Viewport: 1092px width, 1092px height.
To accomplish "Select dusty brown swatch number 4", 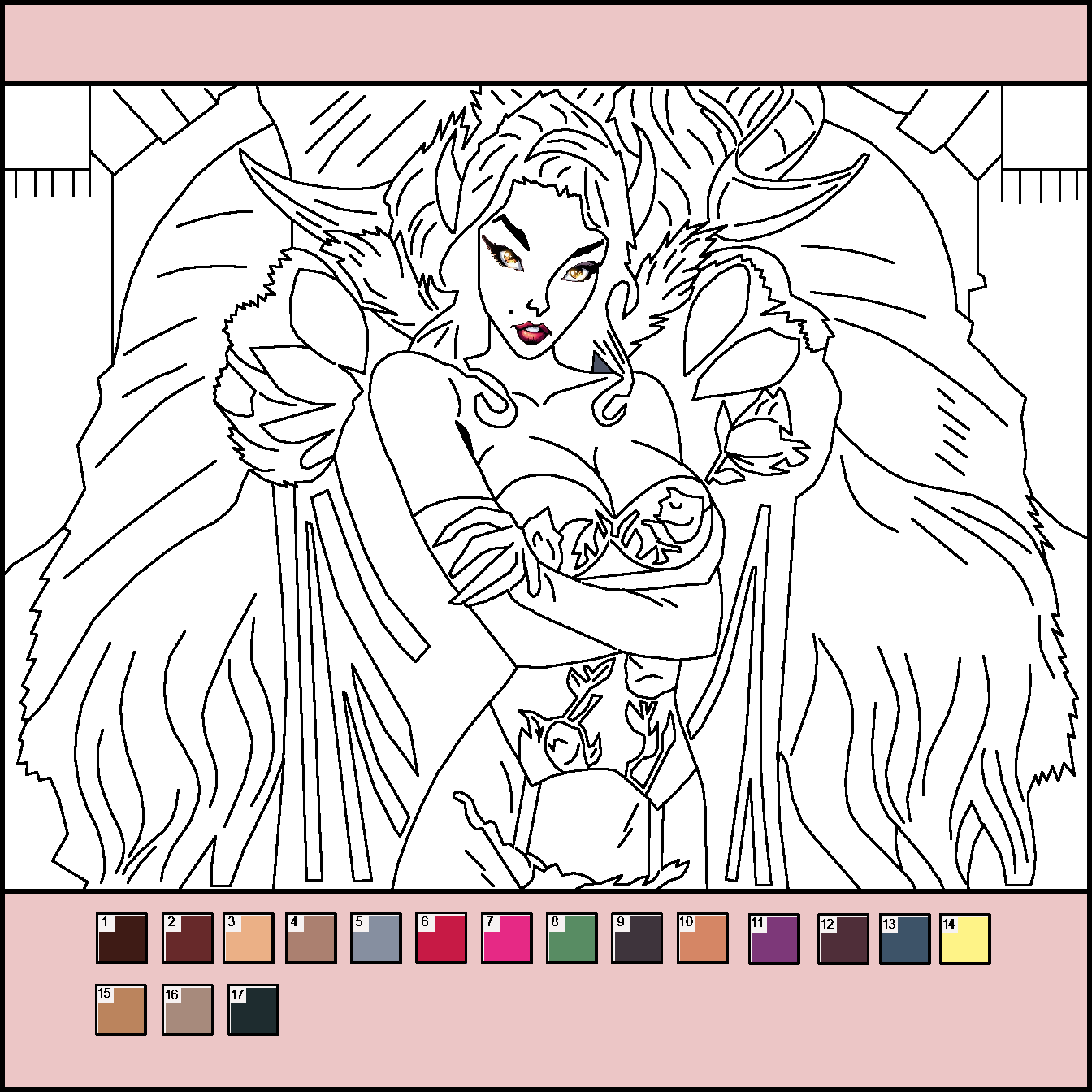I will (311, 938).
